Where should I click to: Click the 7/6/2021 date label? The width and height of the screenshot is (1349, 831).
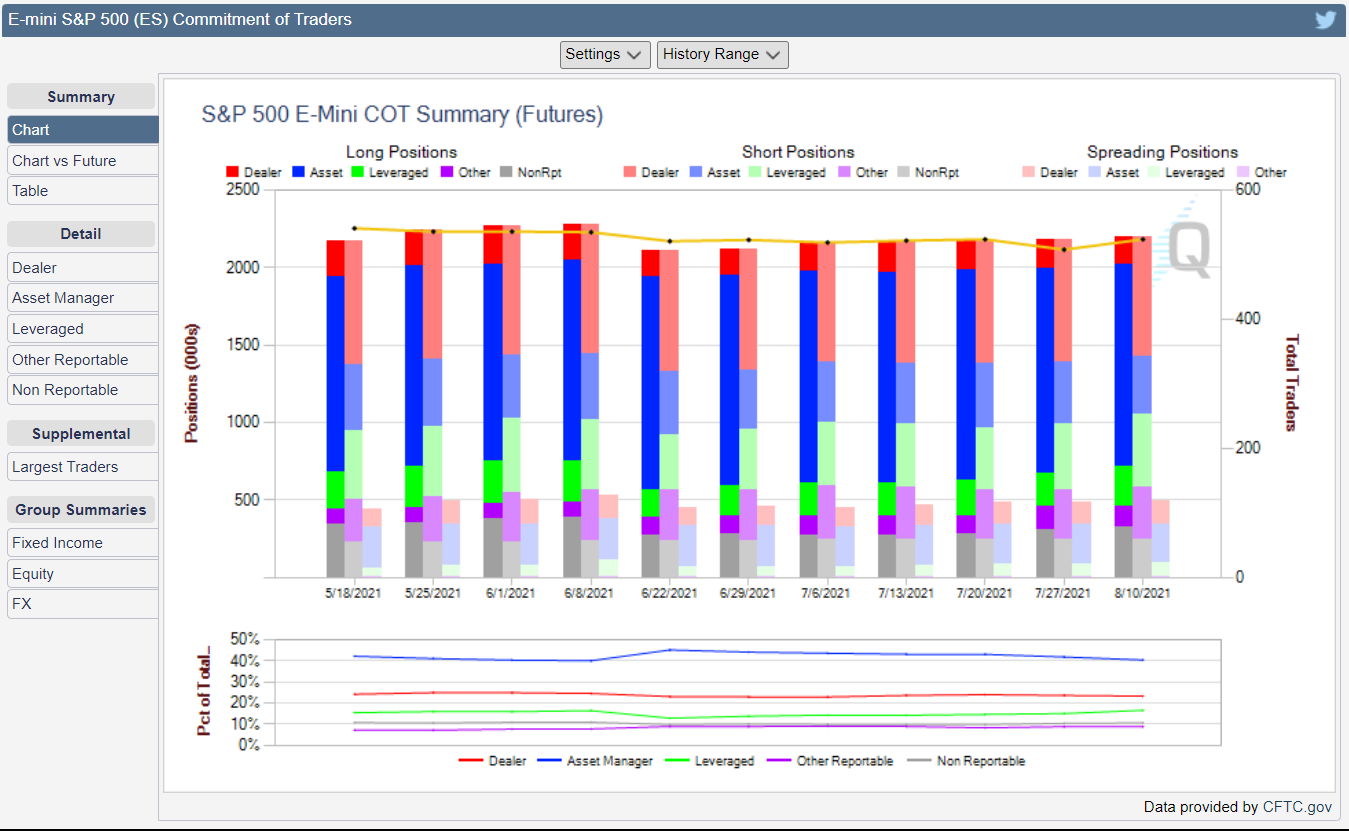click(x=825, y=593)
